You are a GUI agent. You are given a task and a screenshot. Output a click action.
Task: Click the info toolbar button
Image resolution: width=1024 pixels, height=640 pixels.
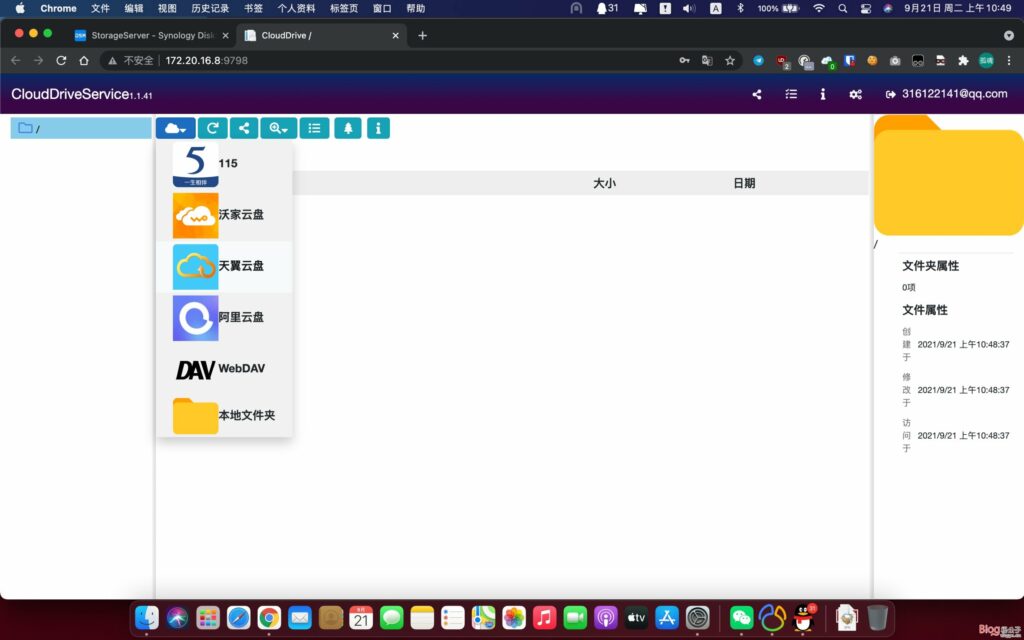coord(378,128)
